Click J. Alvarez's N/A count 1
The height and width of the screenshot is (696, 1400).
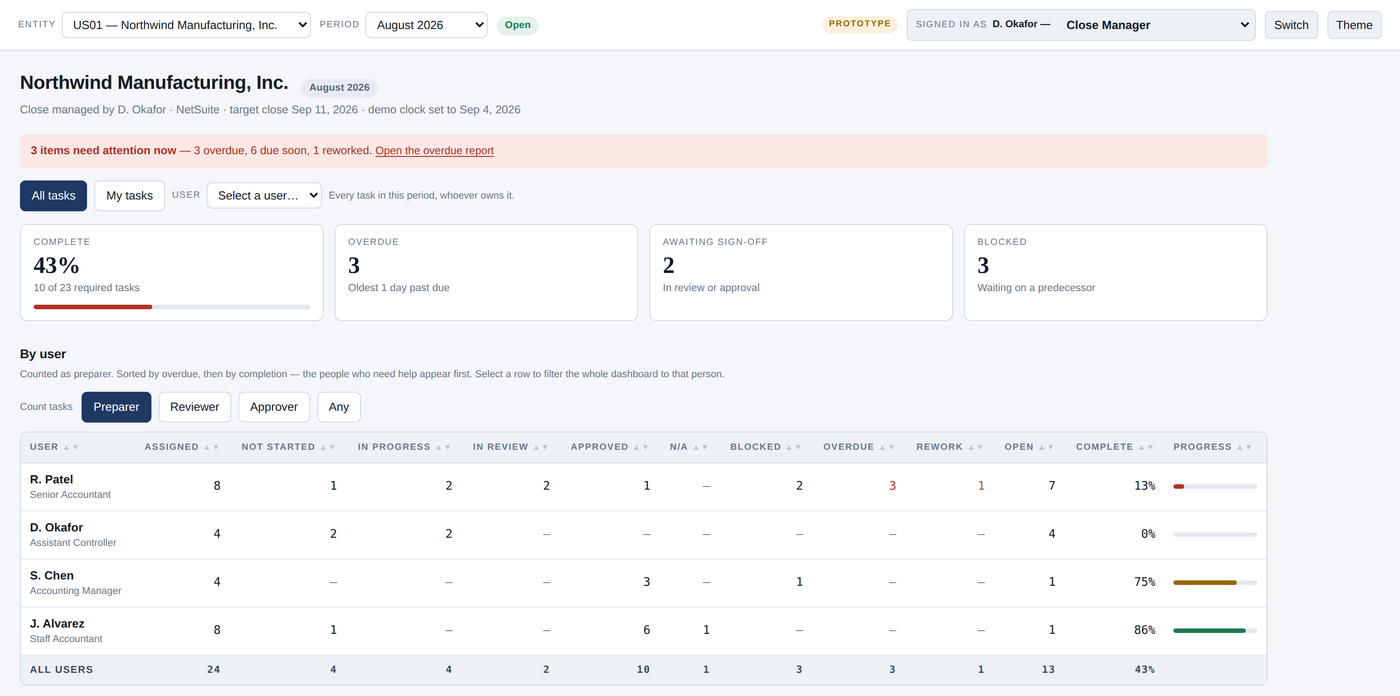706,630
